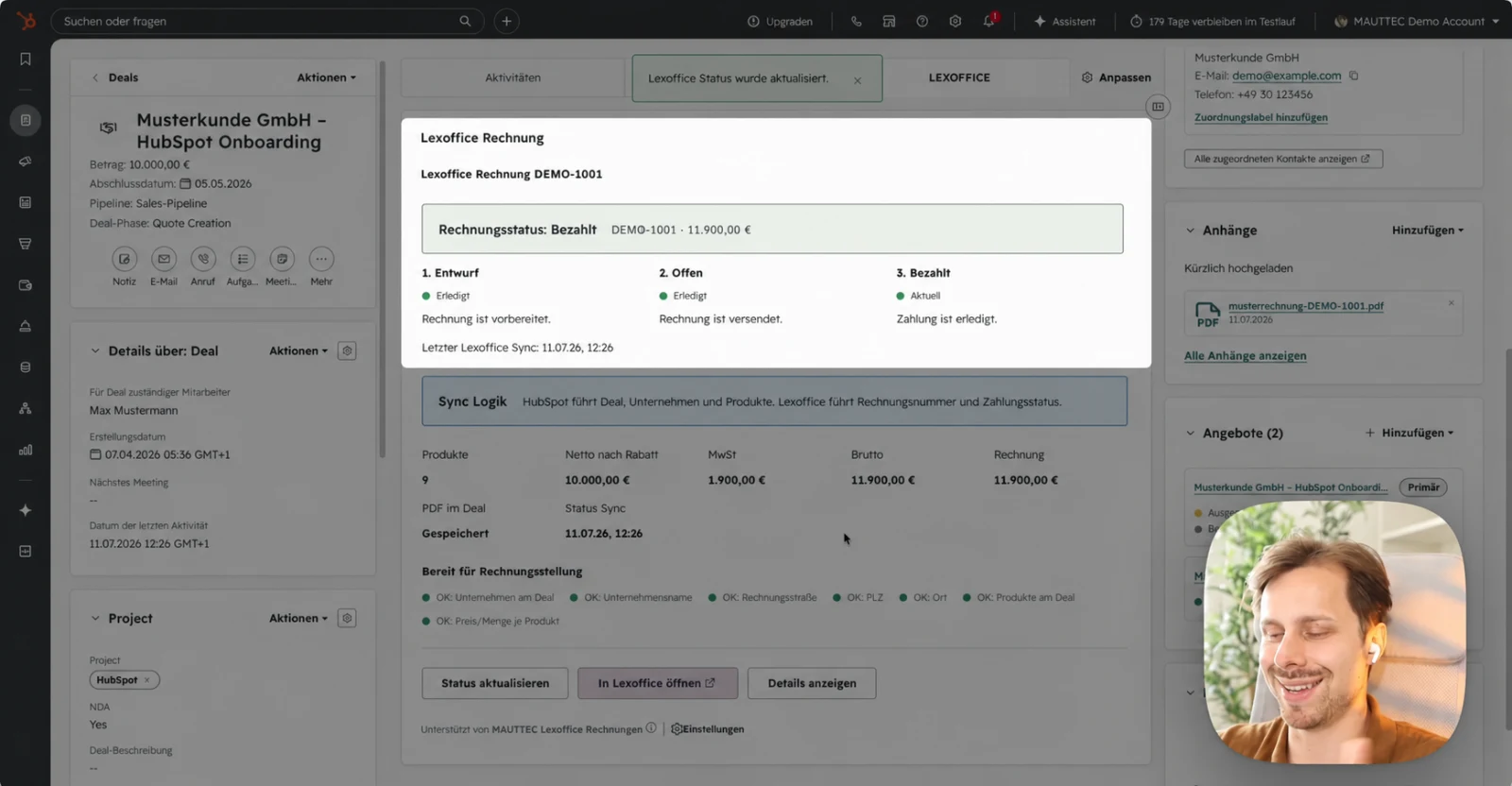Click Anpassen to customize tabs
This screenshot has width=1512, height=786.
click(1116, 77)
